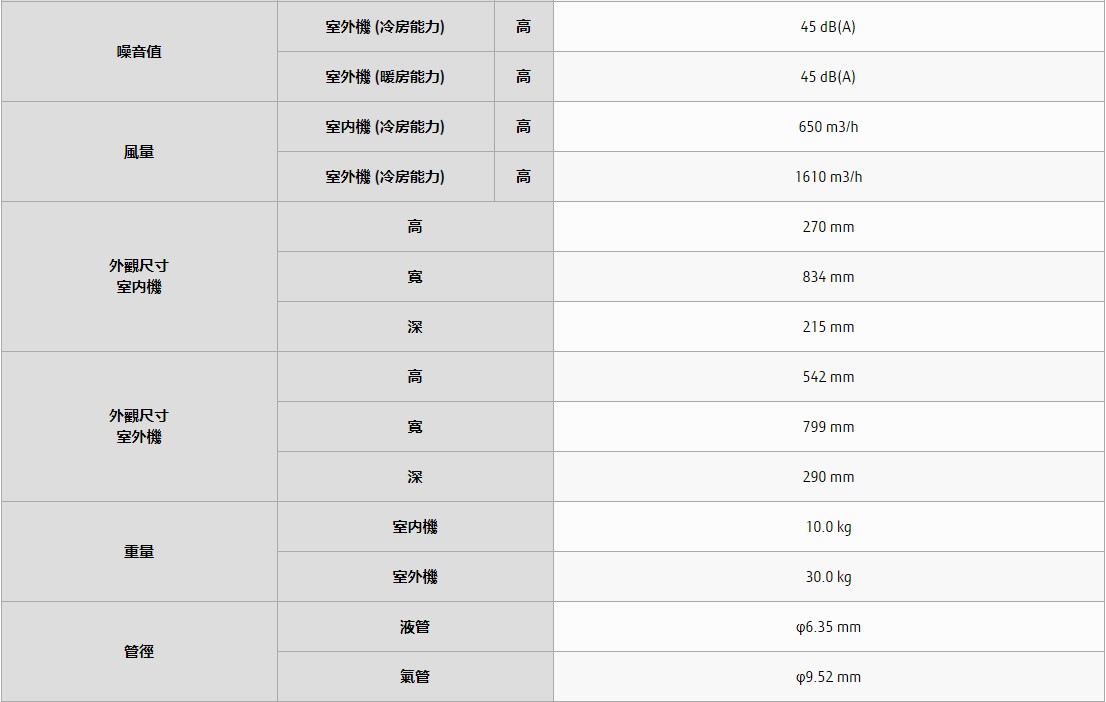Click the 噪音值 row header cell
Screen dimensions: 1106x702
(139, 52)
